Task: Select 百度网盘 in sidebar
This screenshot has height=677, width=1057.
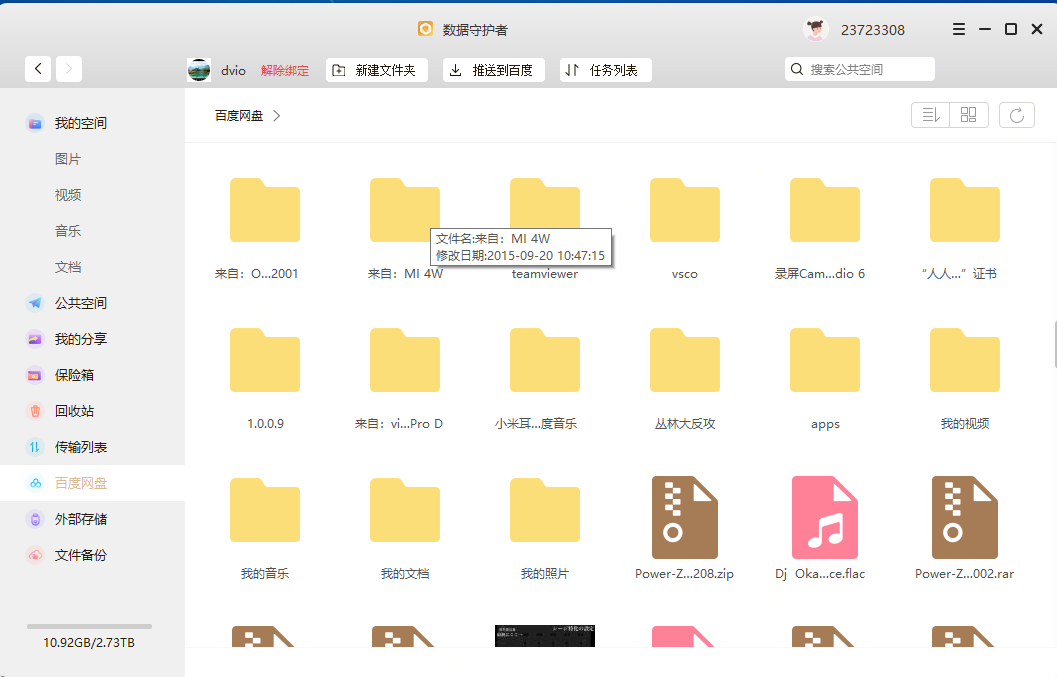Action: (92, 483)
